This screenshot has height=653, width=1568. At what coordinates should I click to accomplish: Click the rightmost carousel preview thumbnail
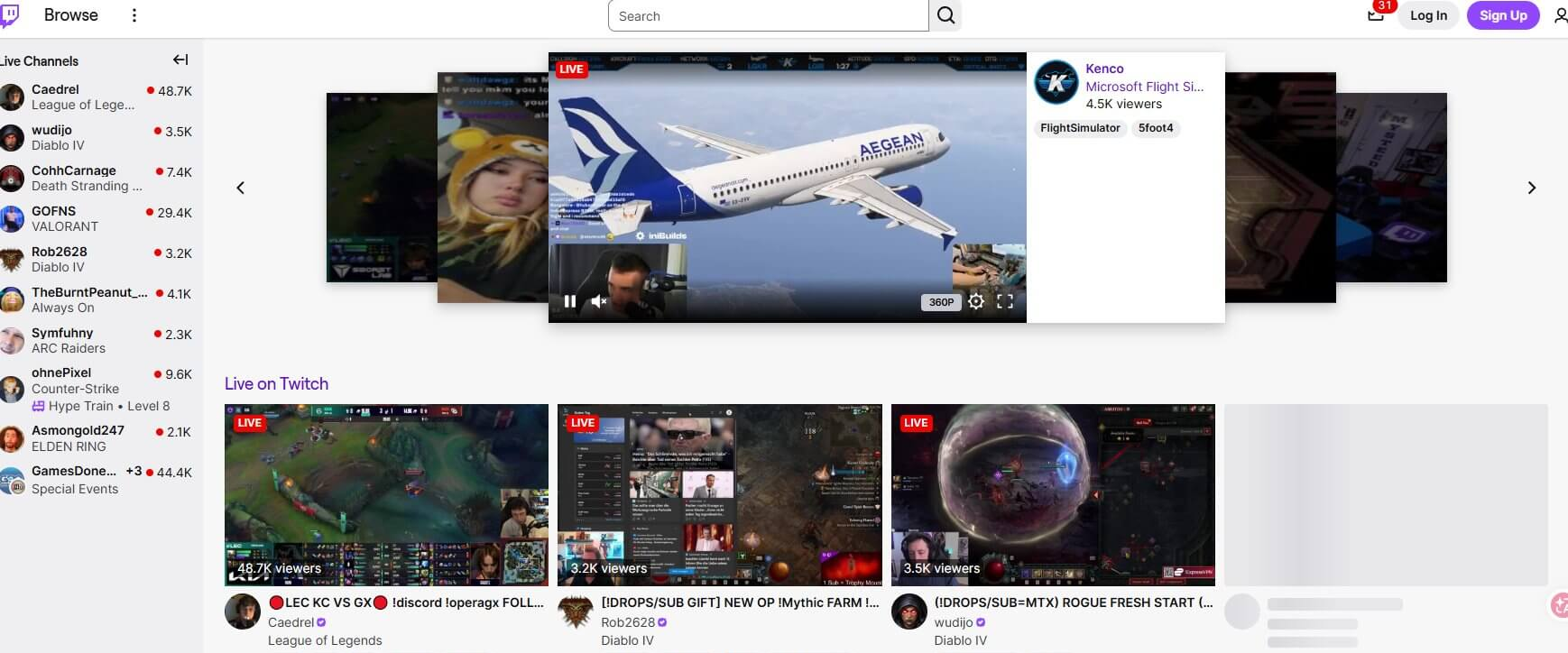point(1391,188)
